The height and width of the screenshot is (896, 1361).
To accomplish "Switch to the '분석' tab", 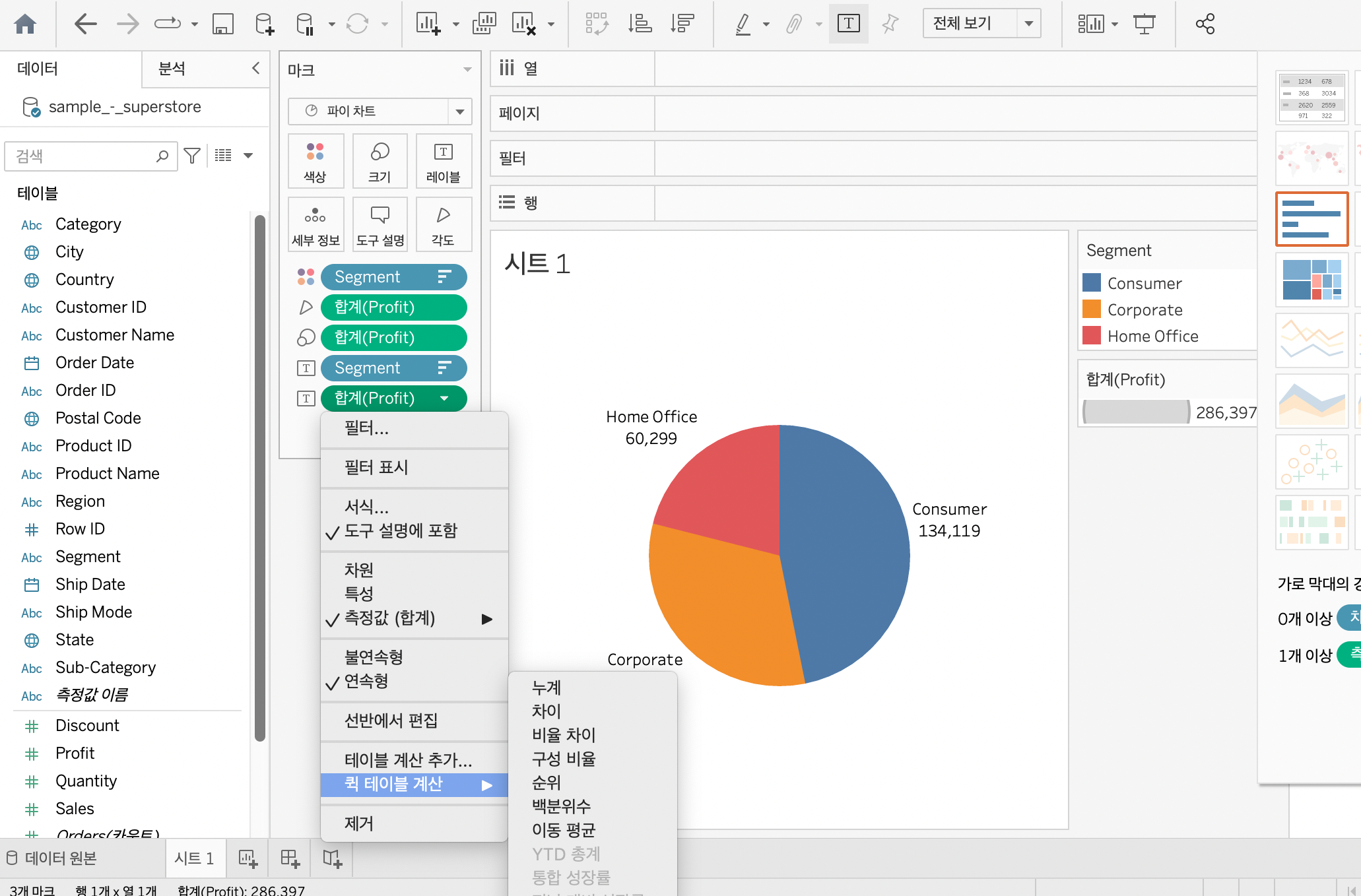I will (x=172, y=69).
